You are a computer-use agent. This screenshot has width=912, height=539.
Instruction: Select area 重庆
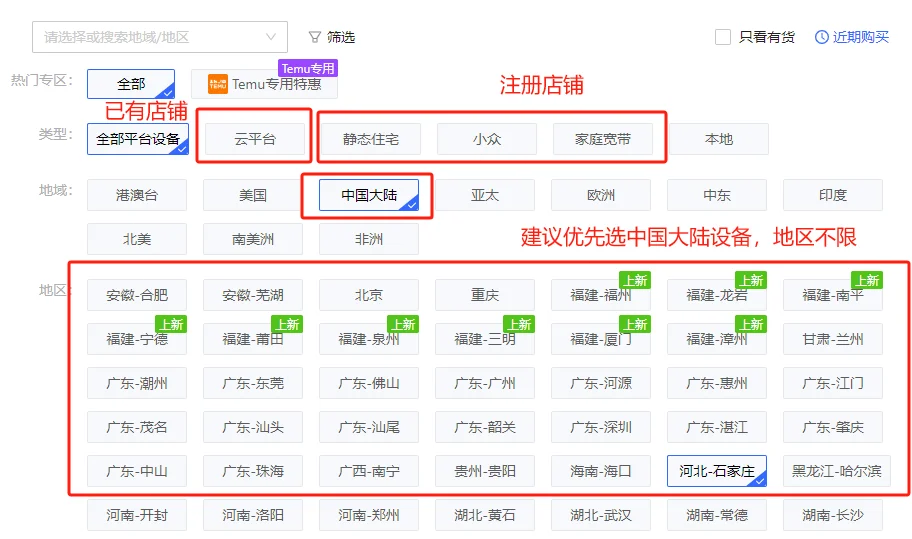(x=484, y=295)
